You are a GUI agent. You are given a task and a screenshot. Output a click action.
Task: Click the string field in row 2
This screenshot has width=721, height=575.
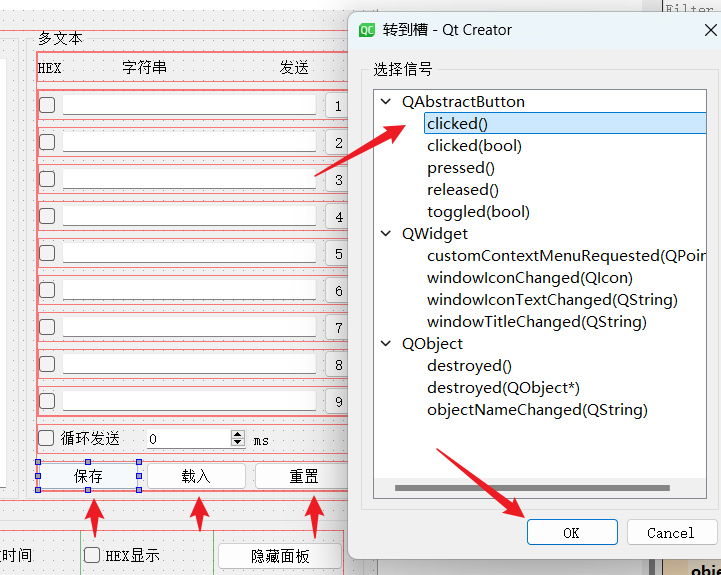[189, 142]
